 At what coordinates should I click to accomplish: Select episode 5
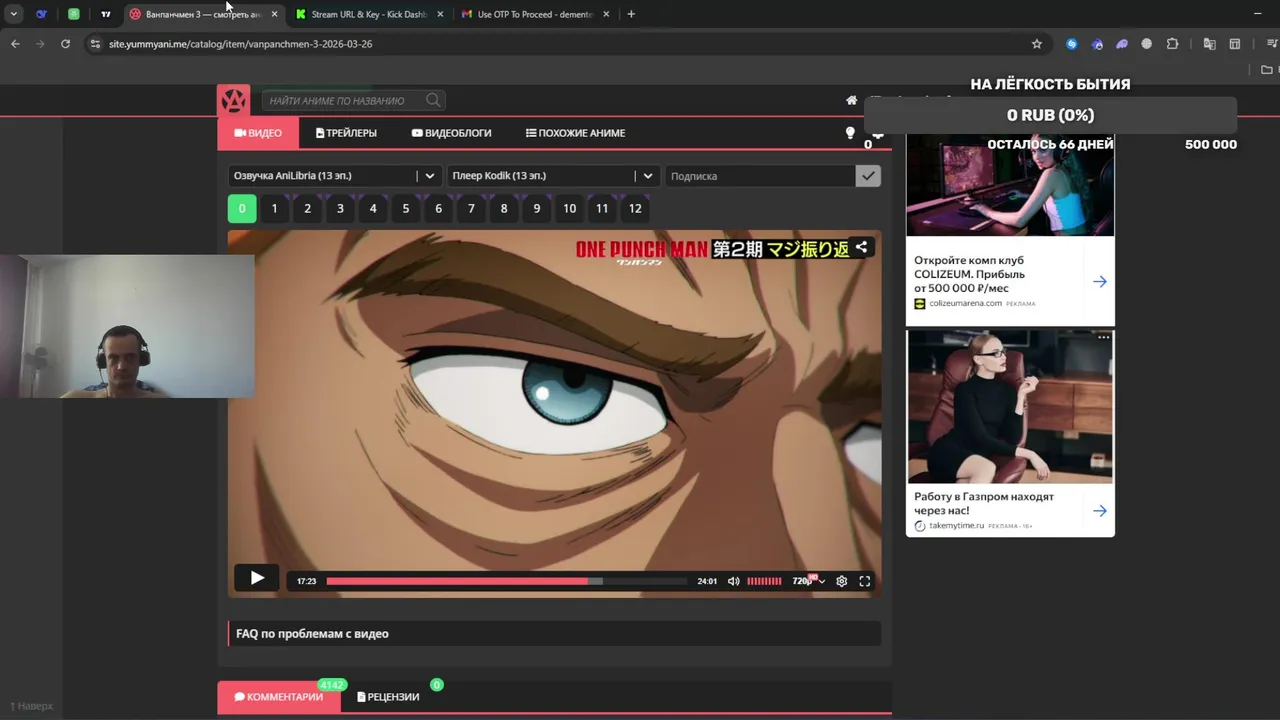pos(406,208)
